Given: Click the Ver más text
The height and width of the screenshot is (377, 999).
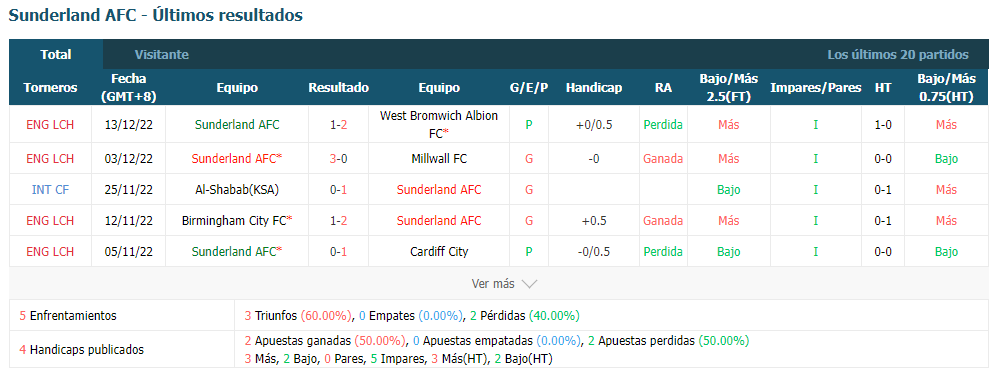Looking at the screenshot, I should coord(492,284).
